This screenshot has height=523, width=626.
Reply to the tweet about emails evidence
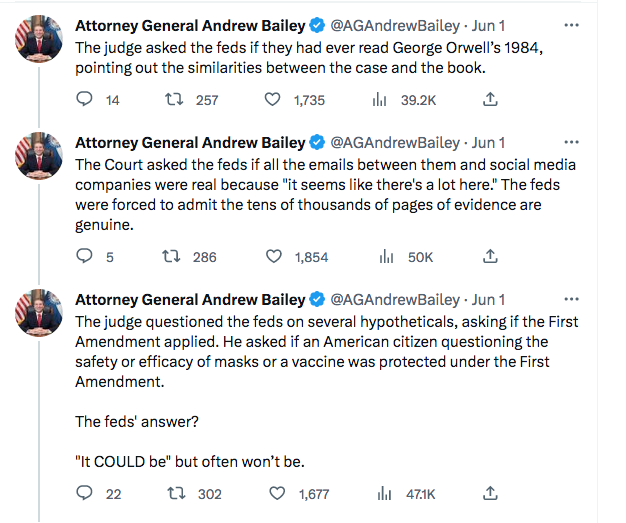(x=85, y=257)
